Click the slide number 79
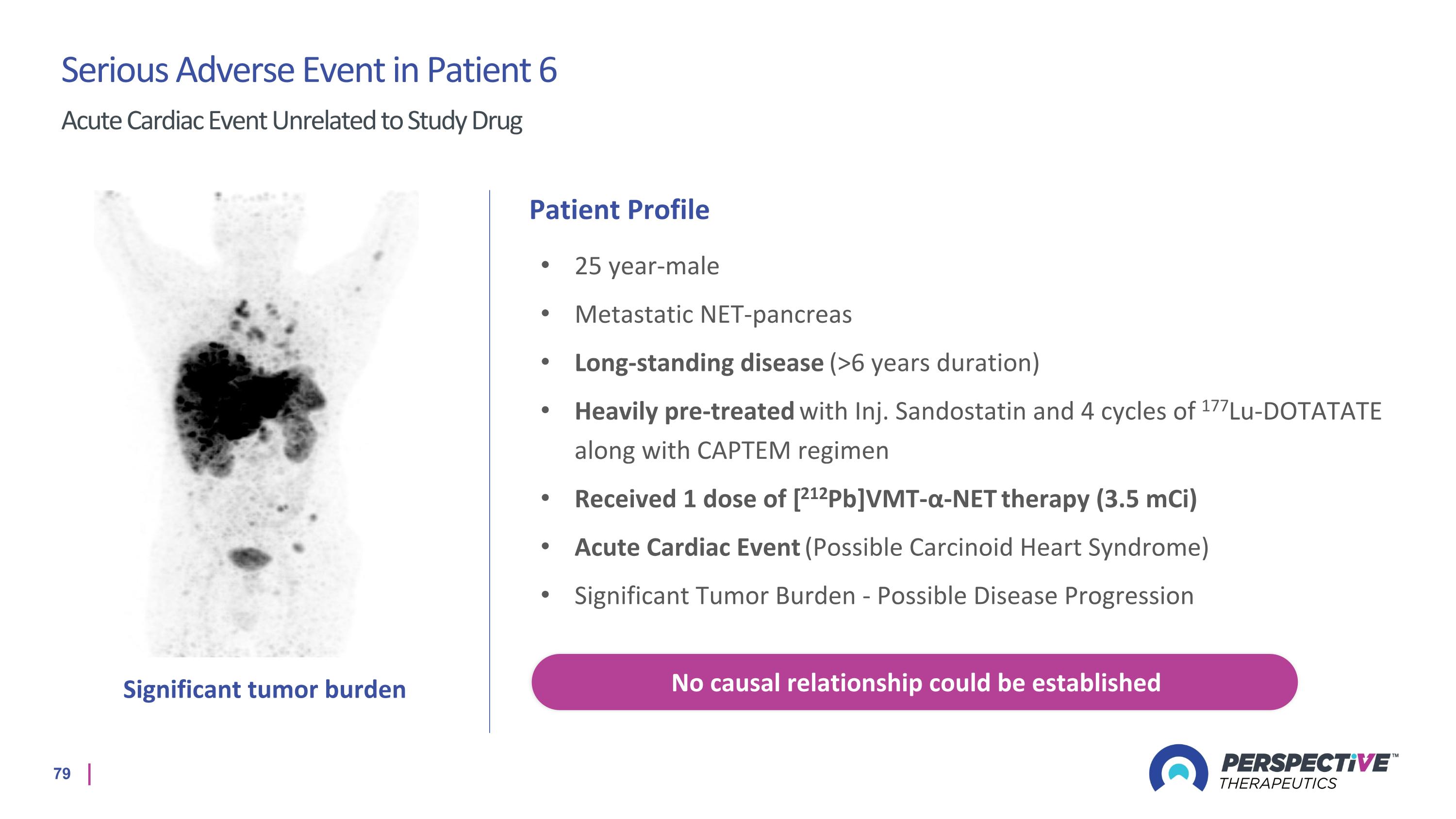1456x819 pixels. click(x=62, y=774)
